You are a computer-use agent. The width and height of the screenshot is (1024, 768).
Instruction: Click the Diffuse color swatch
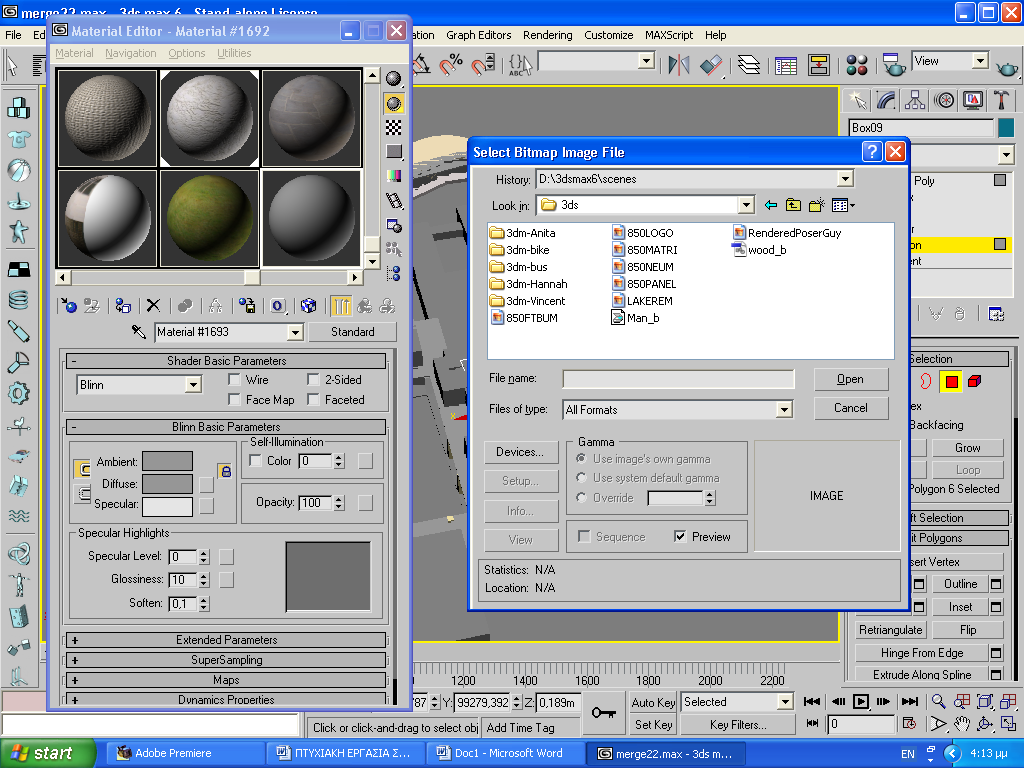(168, 484)
